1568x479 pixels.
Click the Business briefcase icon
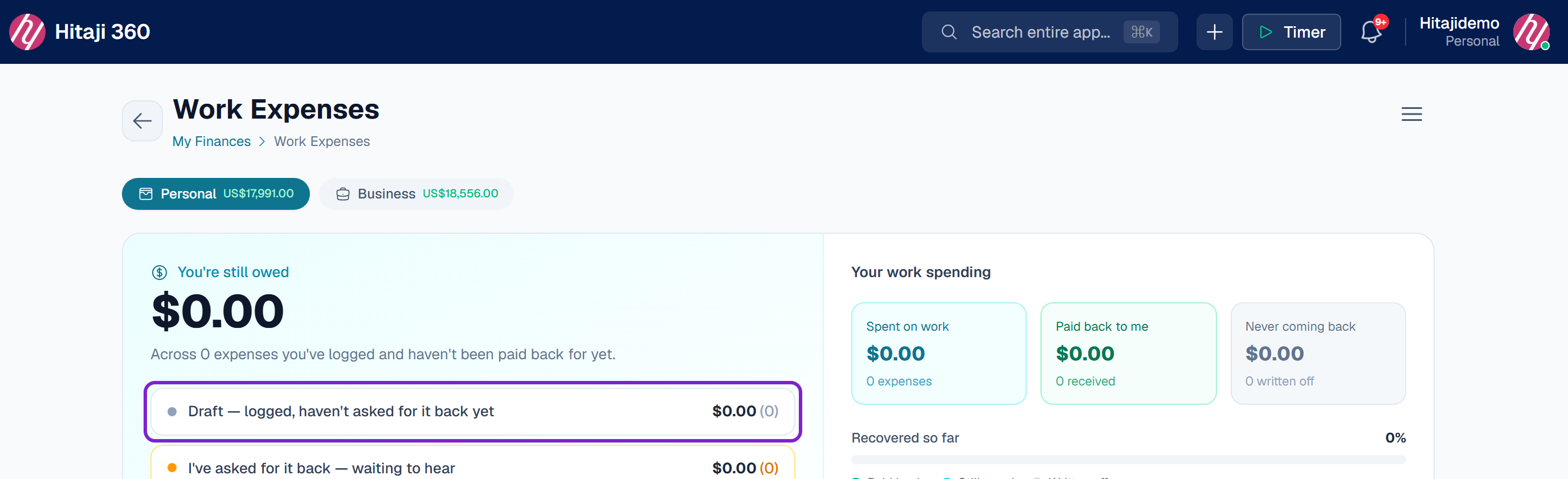pos(344,194)
